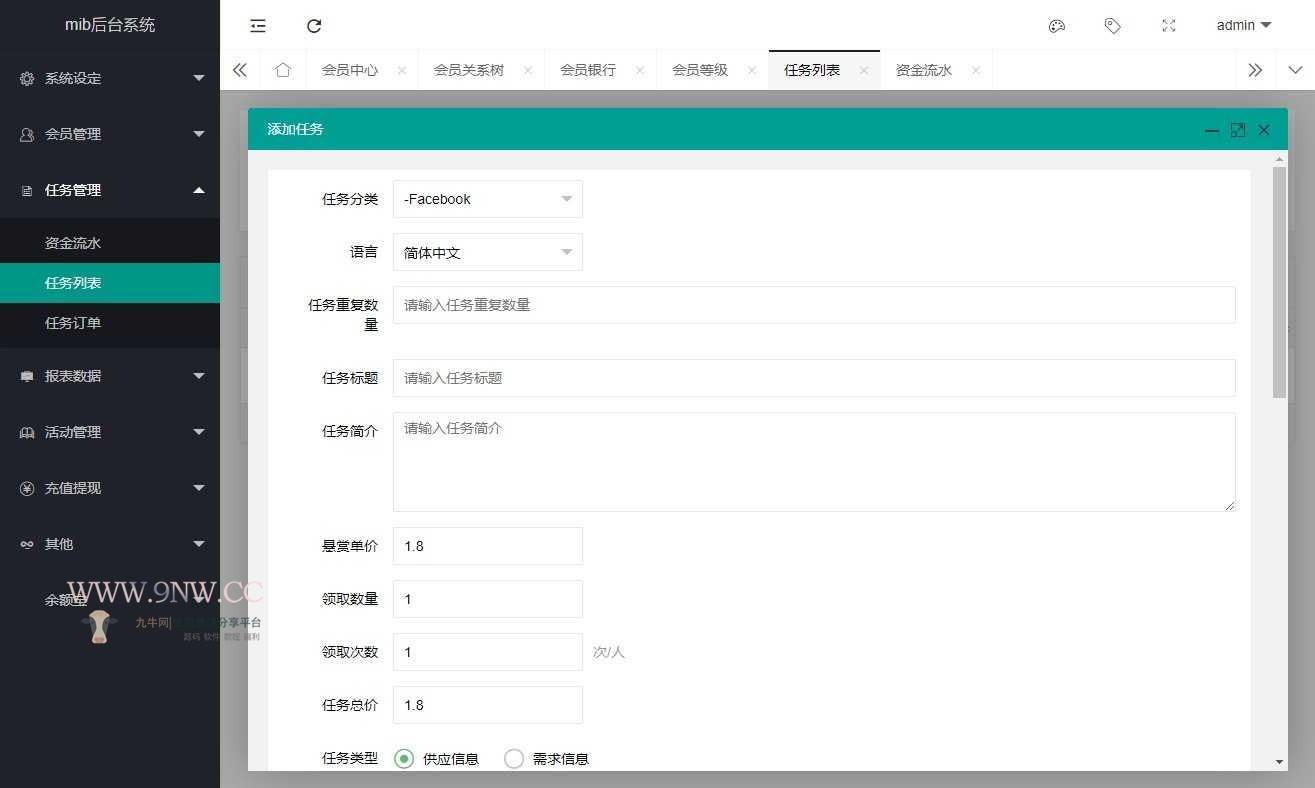The height and width of the screenshot is (788, 1315).
Task: Collapse the sidebar with the menu-fold icon
Action: pos(258,26)
